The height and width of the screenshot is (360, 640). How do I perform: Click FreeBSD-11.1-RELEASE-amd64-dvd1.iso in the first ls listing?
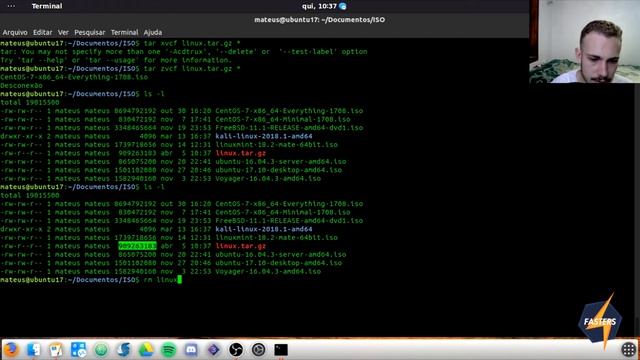[x=289, y=128]
